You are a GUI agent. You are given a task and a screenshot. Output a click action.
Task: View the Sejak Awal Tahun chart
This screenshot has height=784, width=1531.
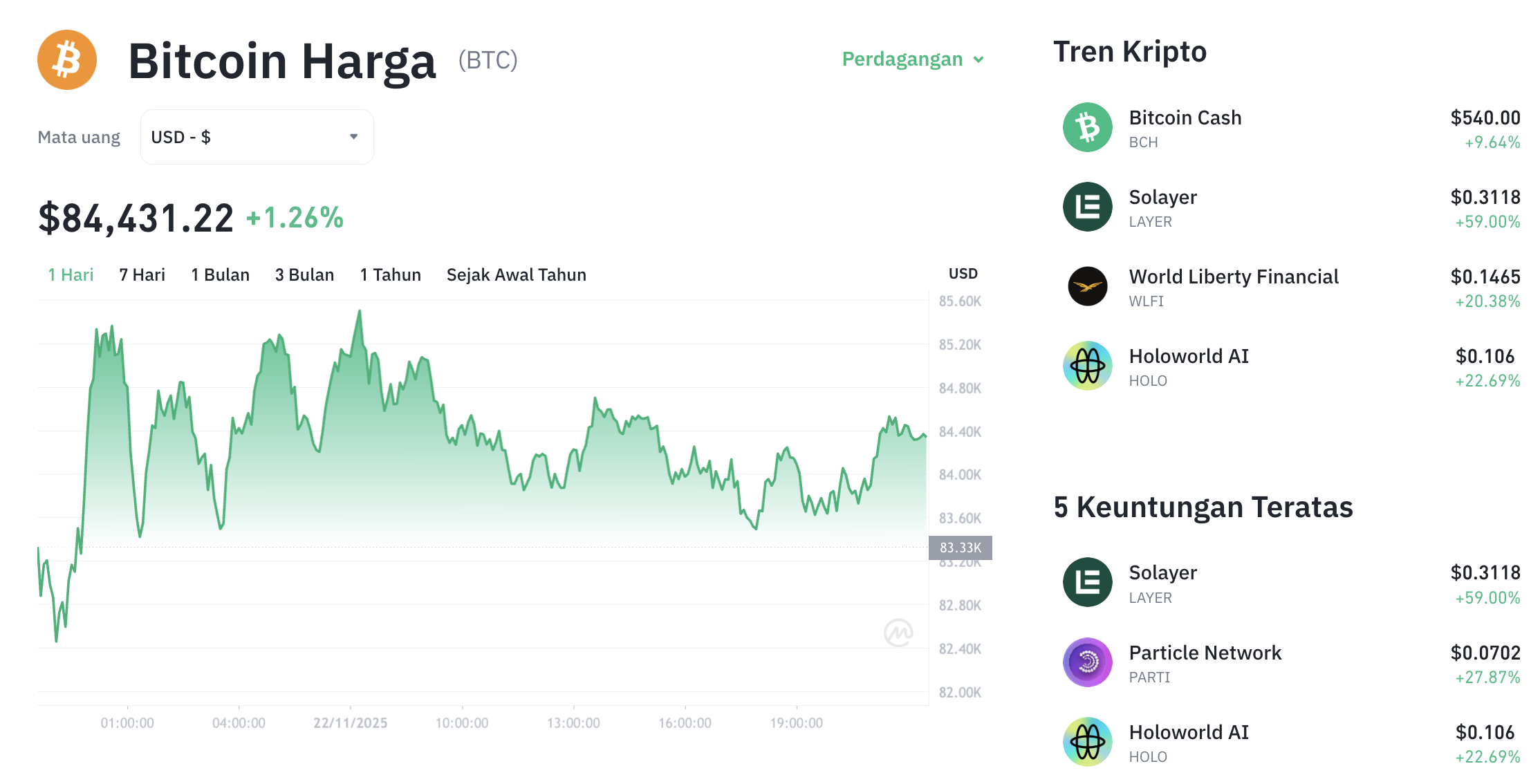[x=516, y=274]
